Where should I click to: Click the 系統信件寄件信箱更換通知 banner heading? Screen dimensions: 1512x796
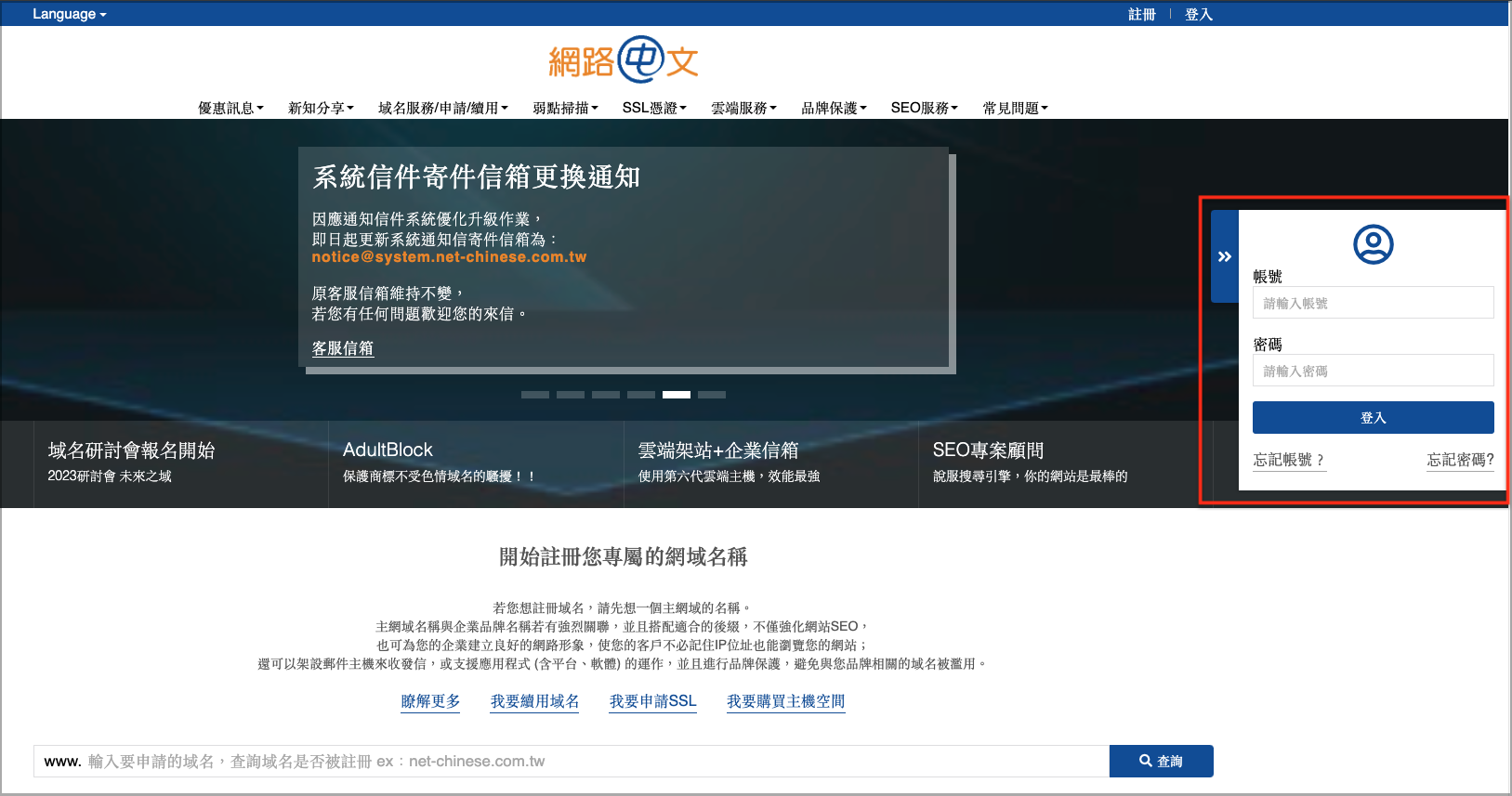click(x=477, y=176)
